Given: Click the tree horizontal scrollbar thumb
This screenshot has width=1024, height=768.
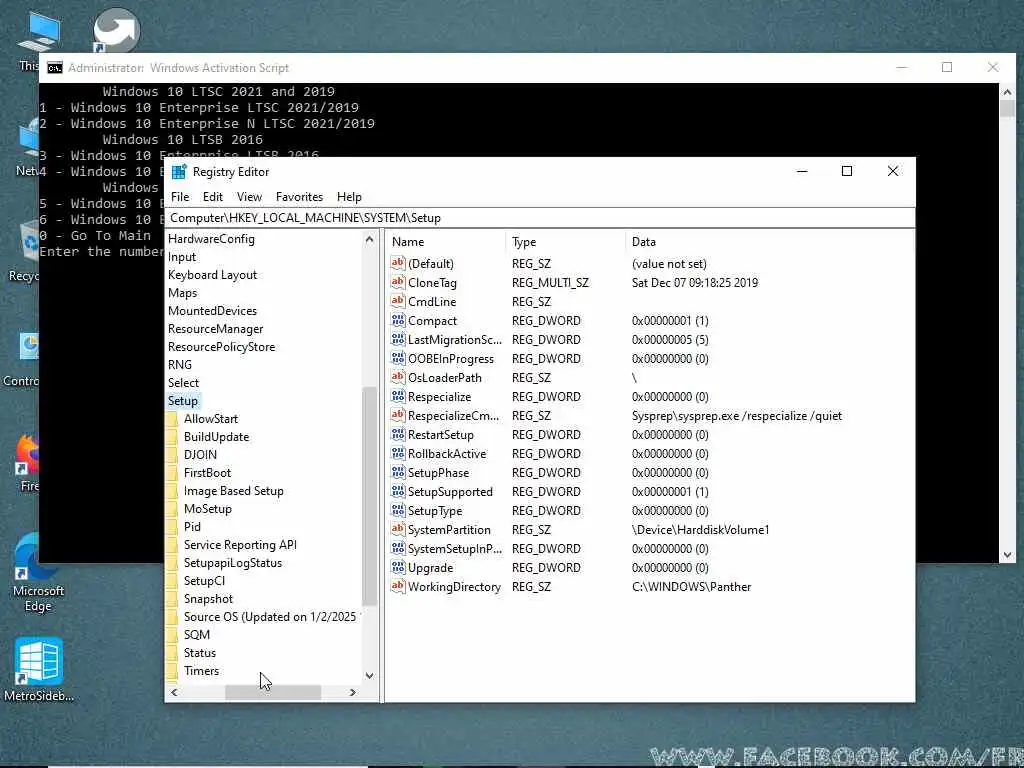Looking at the screenshot, I should 273,692.
